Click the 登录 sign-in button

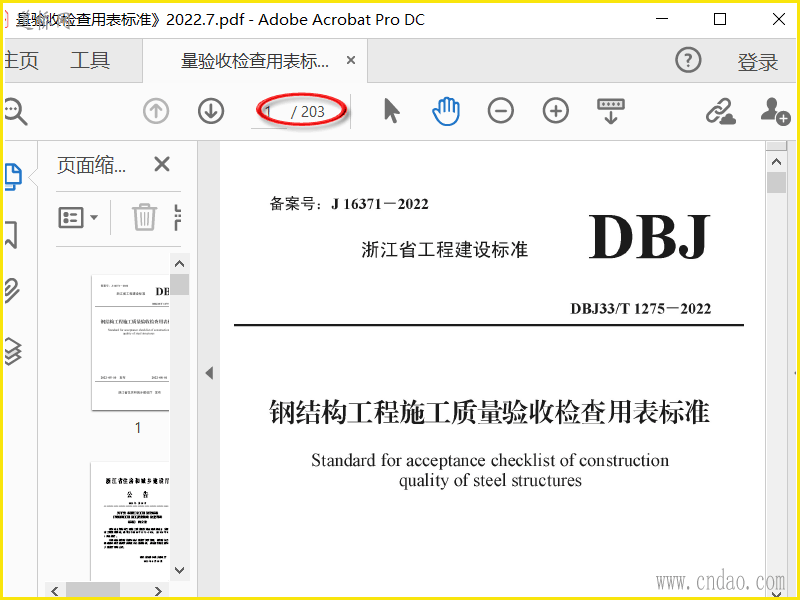tap(757, 62)
